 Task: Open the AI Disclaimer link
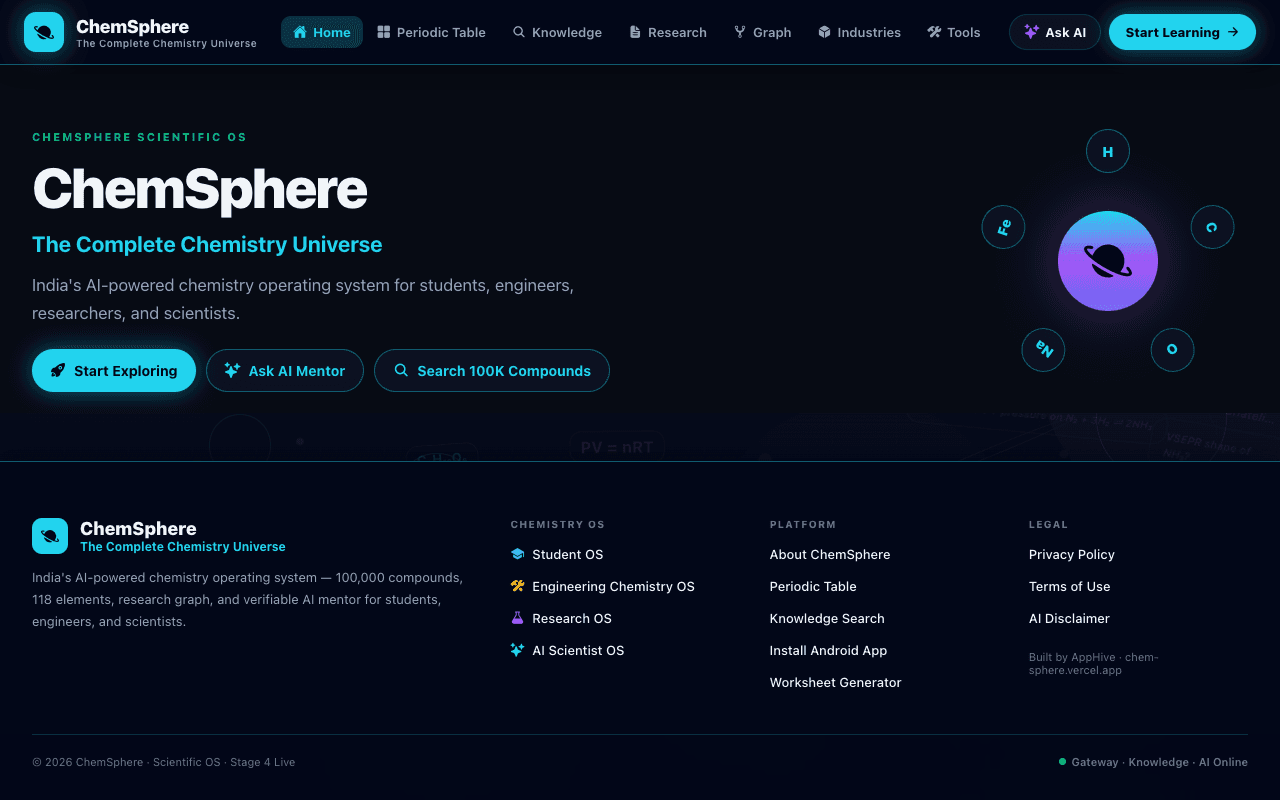1069,618
